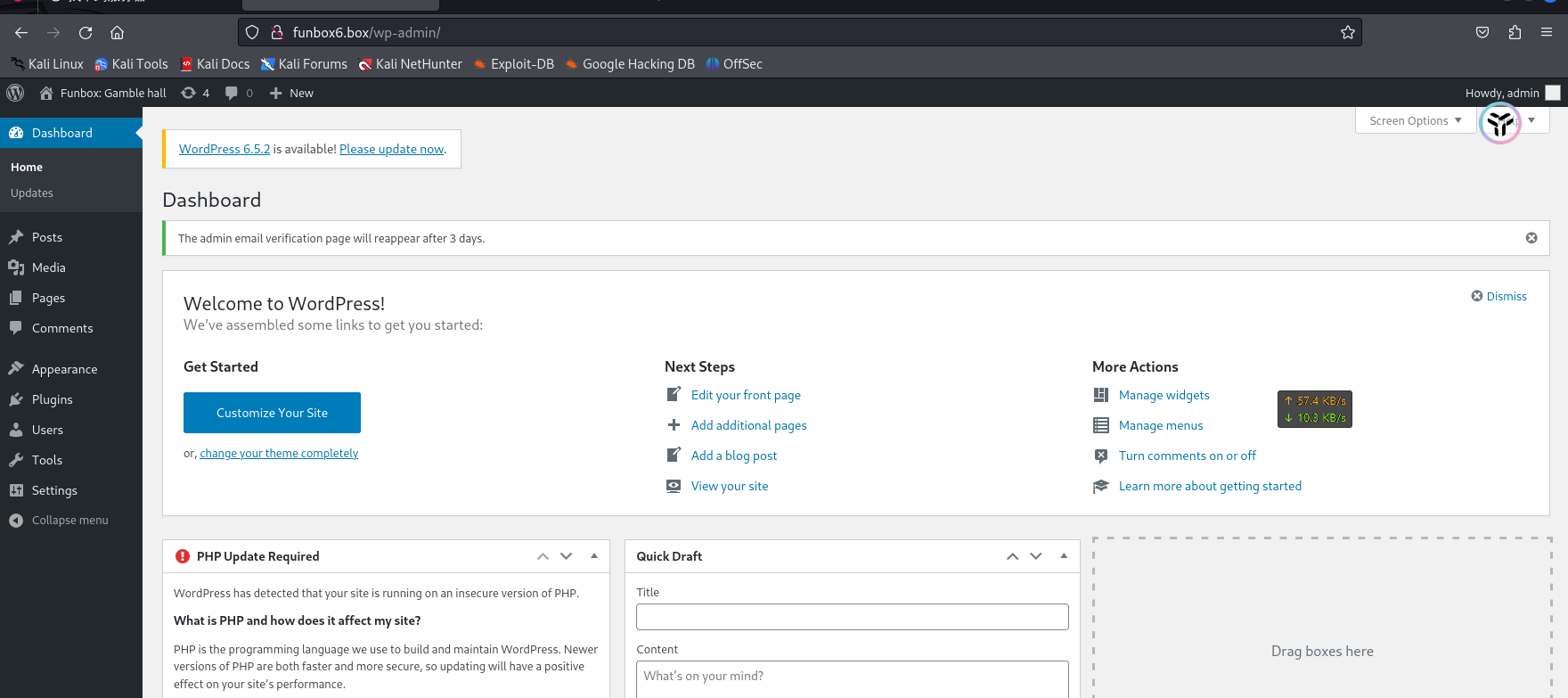
Task: Open the updates icon showing 4
Action: click(195, 93)
